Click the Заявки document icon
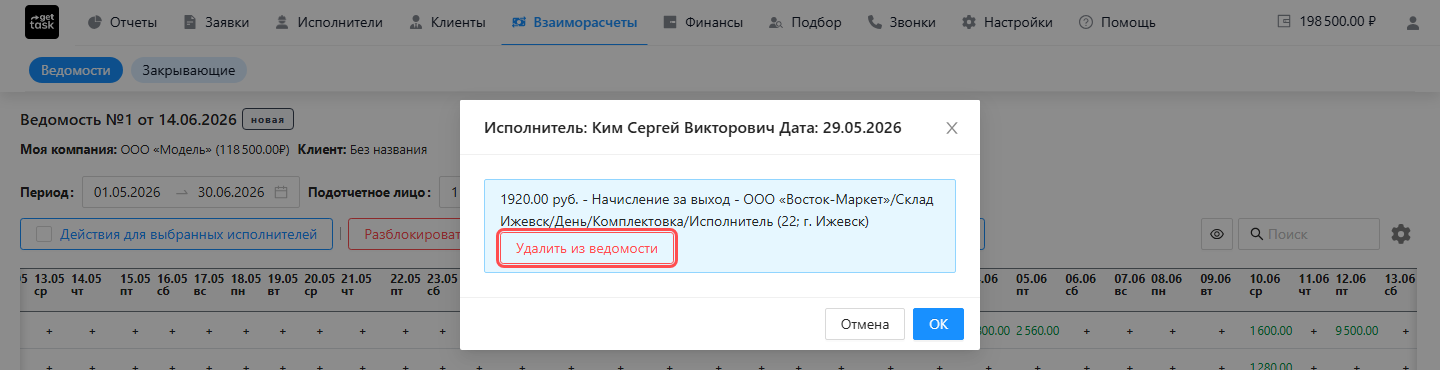1440x370 pixels. pos(190,22)
